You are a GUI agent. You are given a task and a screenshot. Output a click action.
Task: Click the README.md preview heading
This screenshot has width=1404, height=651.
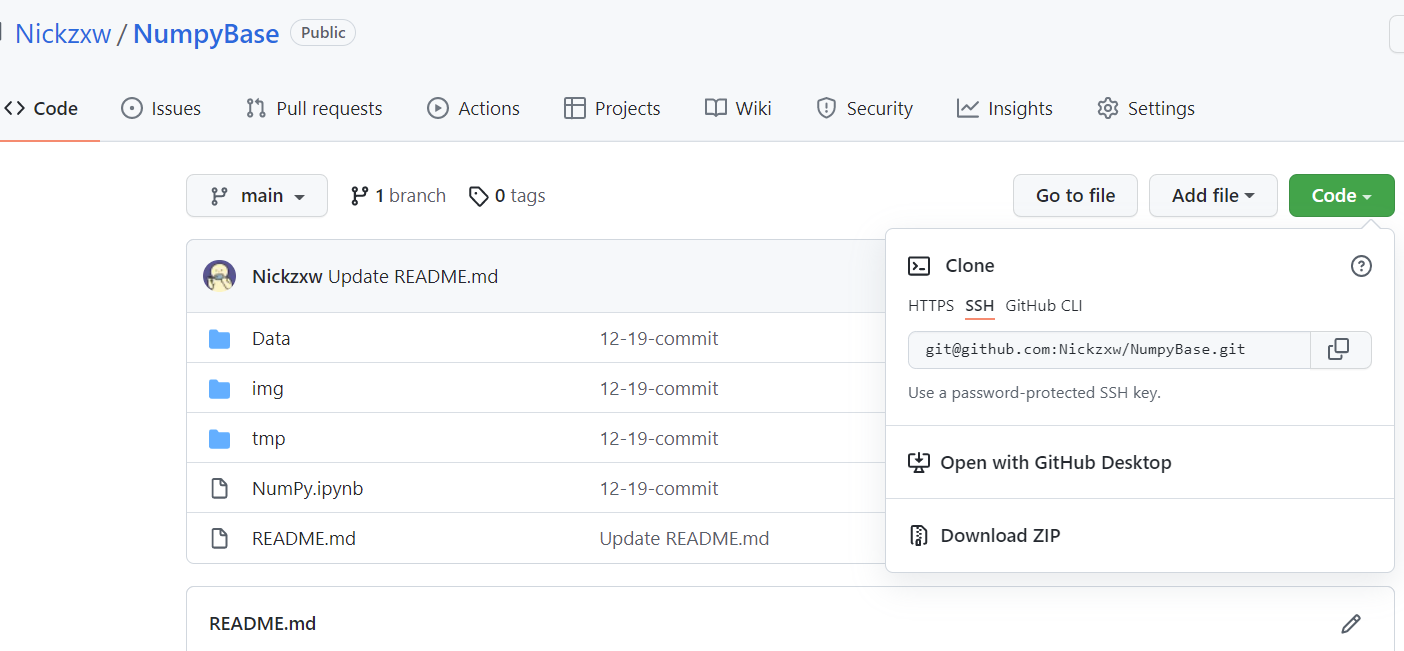pos(262,624)
